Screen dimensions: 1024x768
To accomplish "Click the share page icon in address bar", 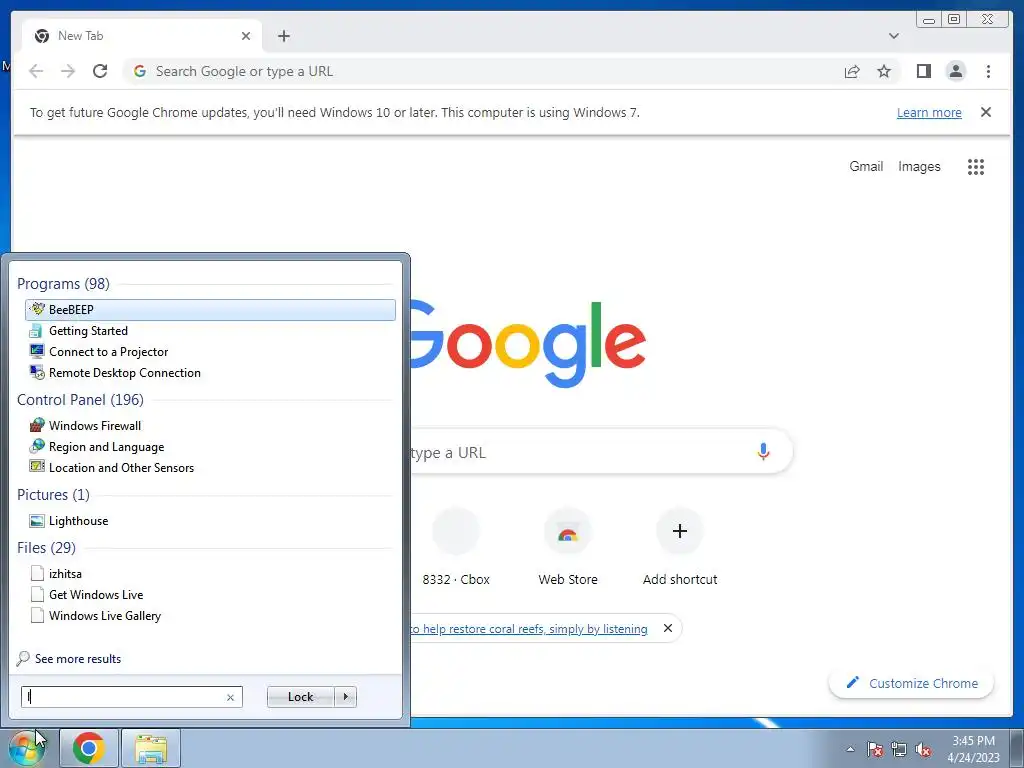I will tap(852, 71).
